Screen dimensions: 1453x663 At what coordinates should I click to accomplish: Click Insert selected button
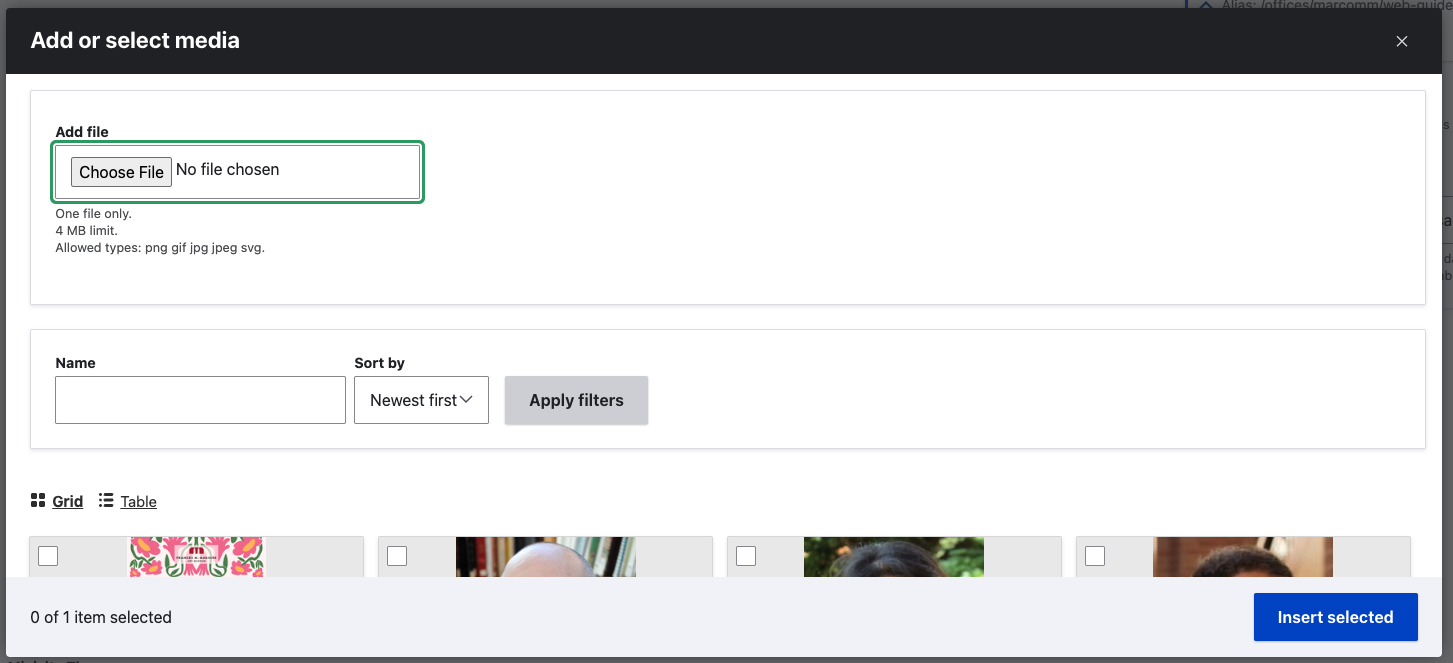click(x=1335, y=617)
